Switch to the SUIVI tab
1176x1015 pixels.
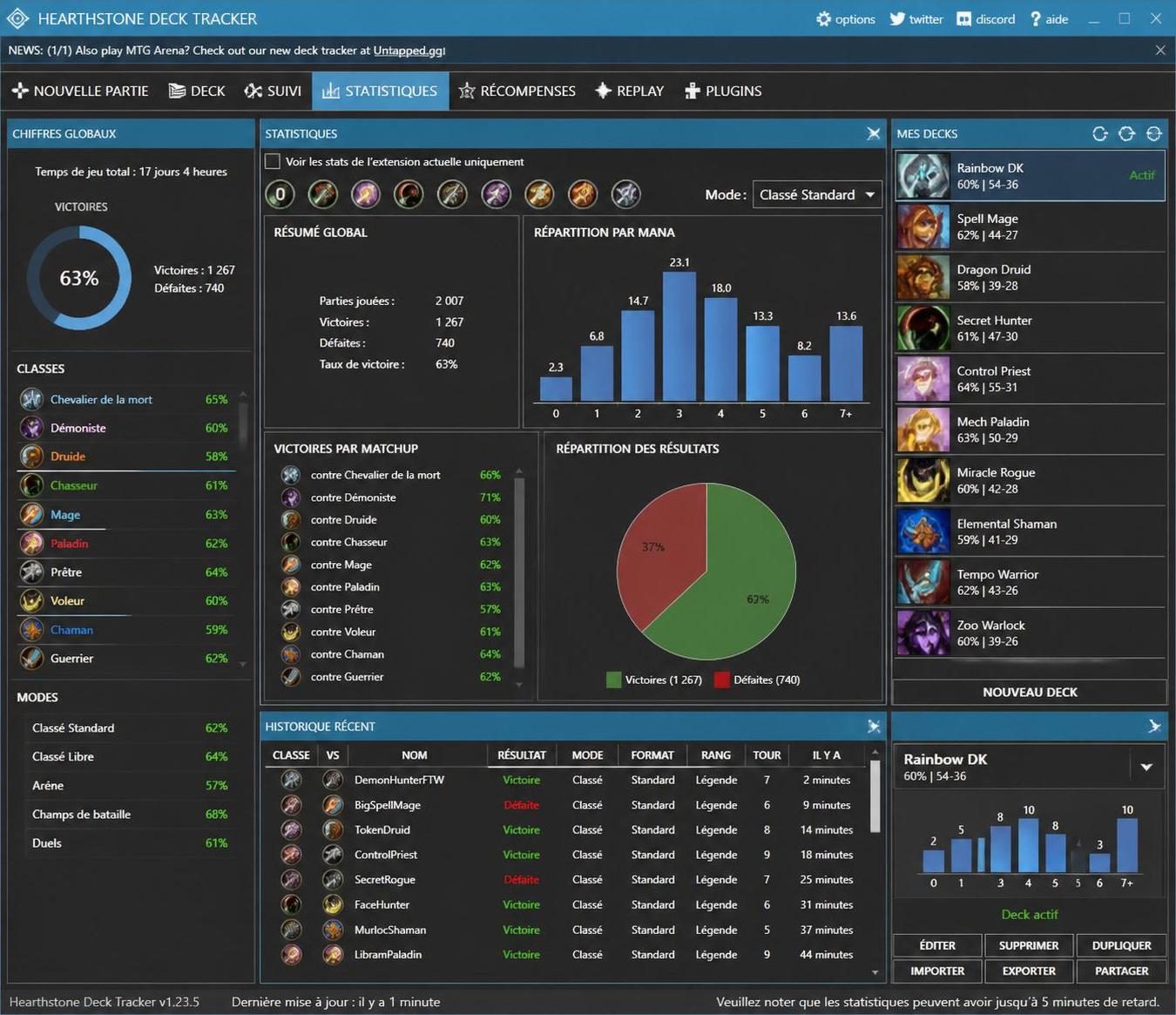pyautogui.click(x=273, y=91)
